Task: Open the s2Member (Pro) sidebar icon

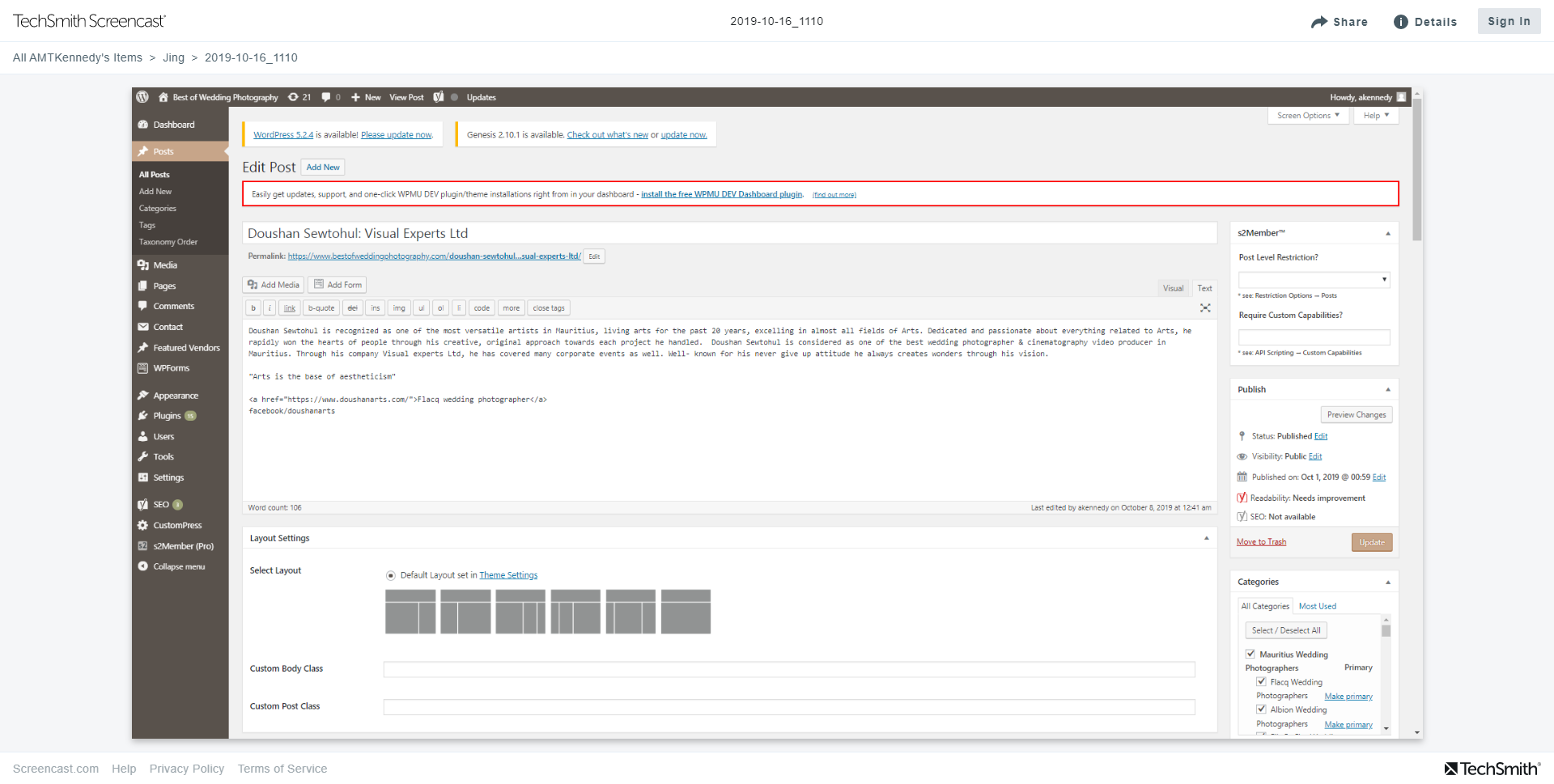Action: click(142, 546)
